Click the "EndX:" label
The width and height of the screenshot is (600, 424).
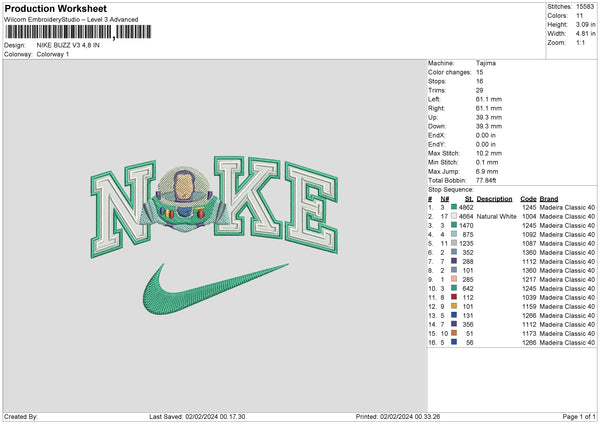(437, 135)
